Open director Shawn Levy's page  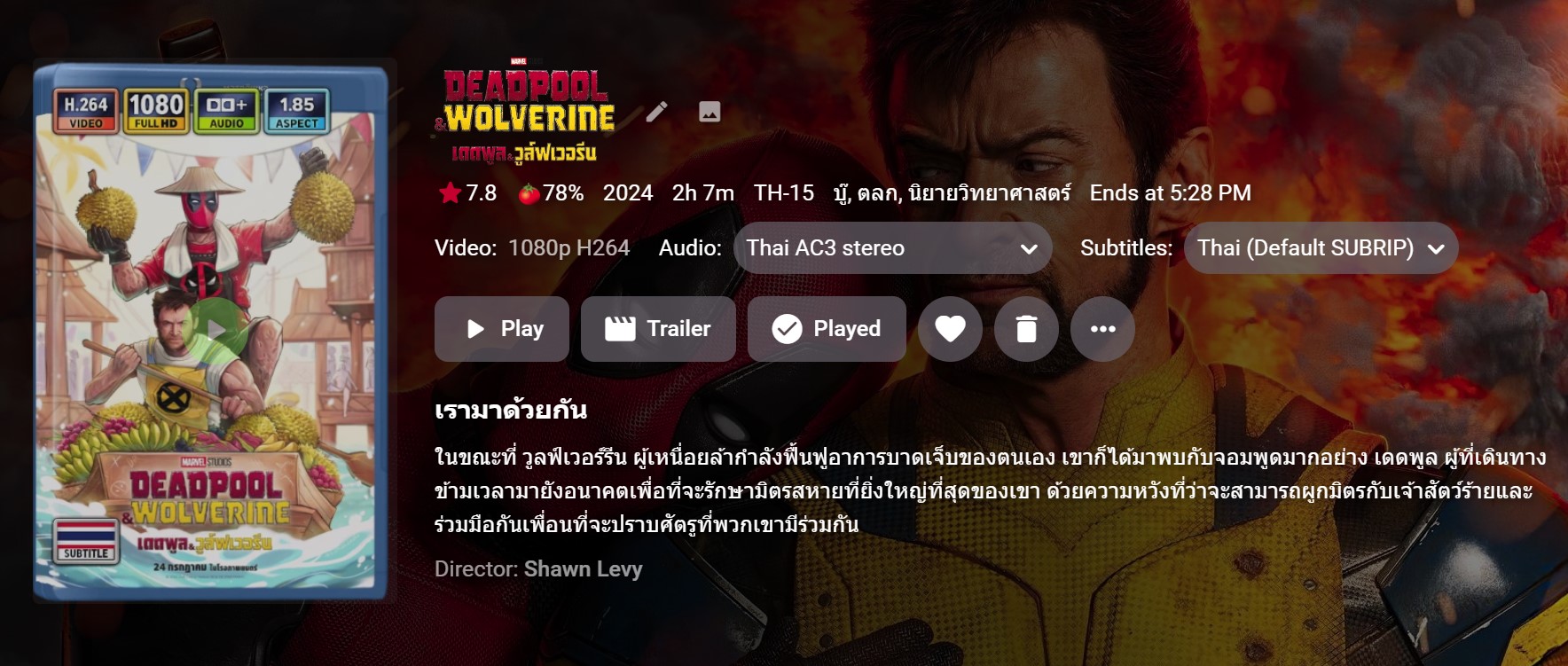[x=583, y=569]
